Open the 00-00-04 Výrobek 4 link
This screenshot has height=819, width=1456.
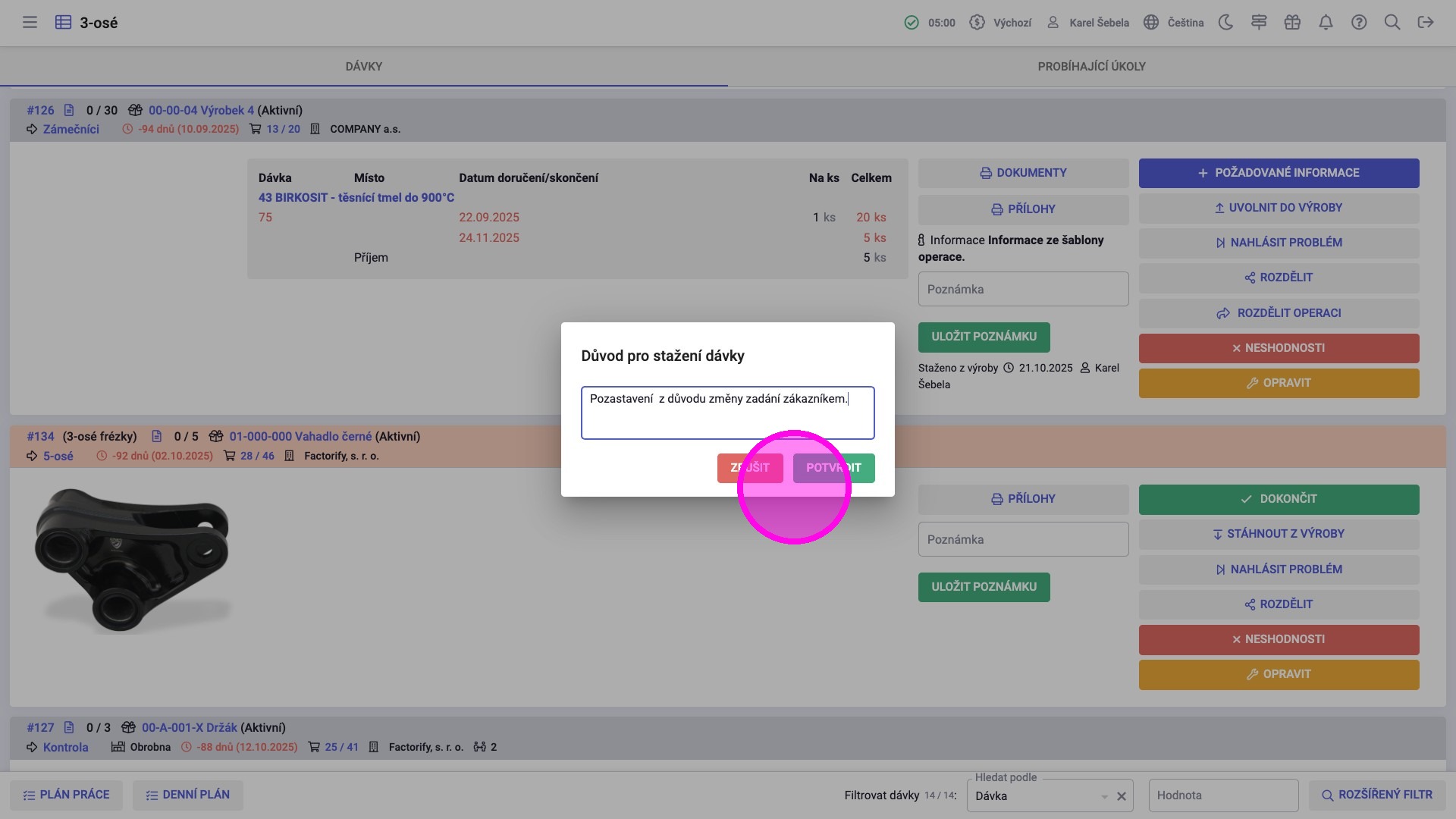(201, 111)
